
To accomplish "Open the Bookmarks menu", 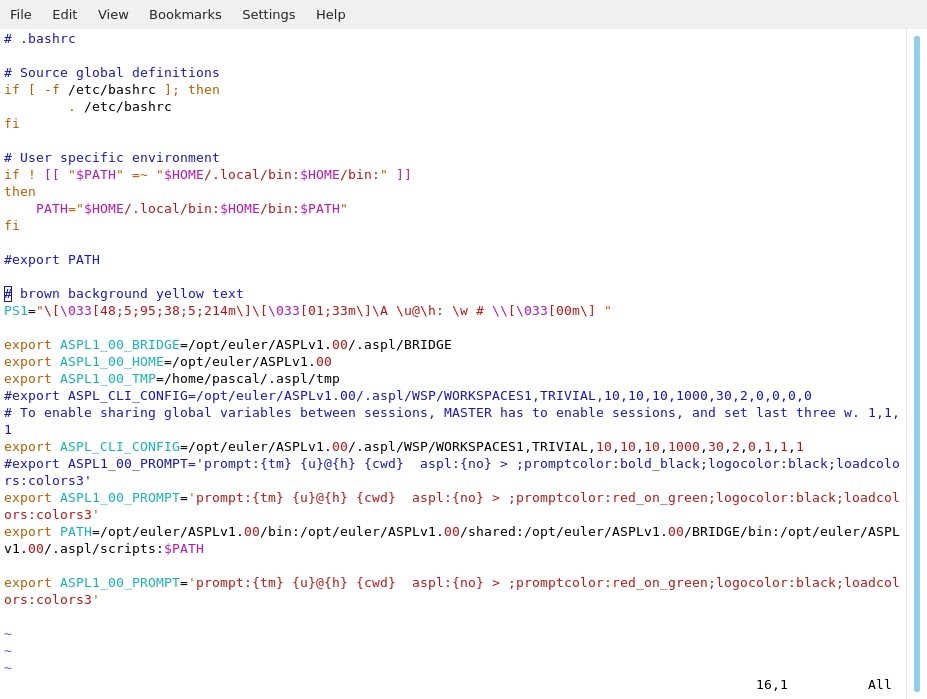I will tap(185, 14).
